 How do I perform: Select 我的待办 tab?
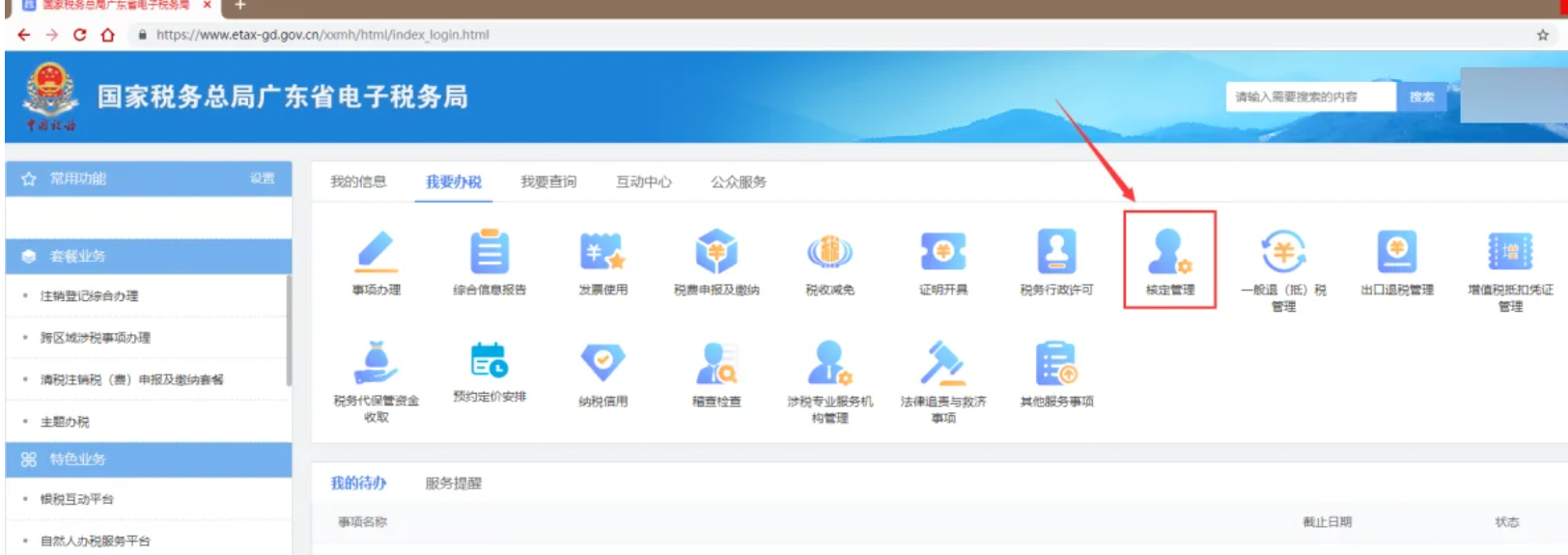(358, 483)
